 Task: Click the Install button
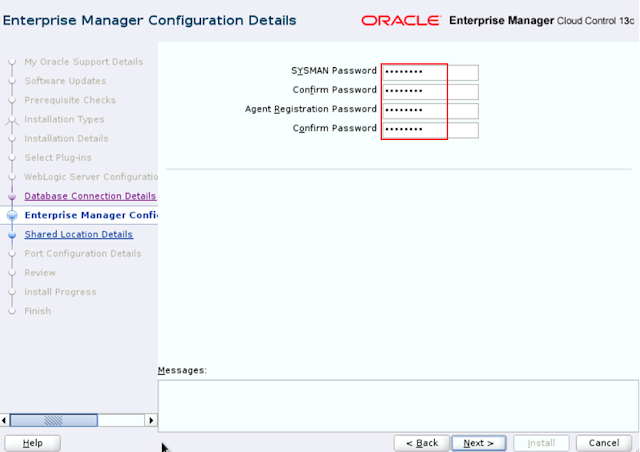(x=541, y=443)
